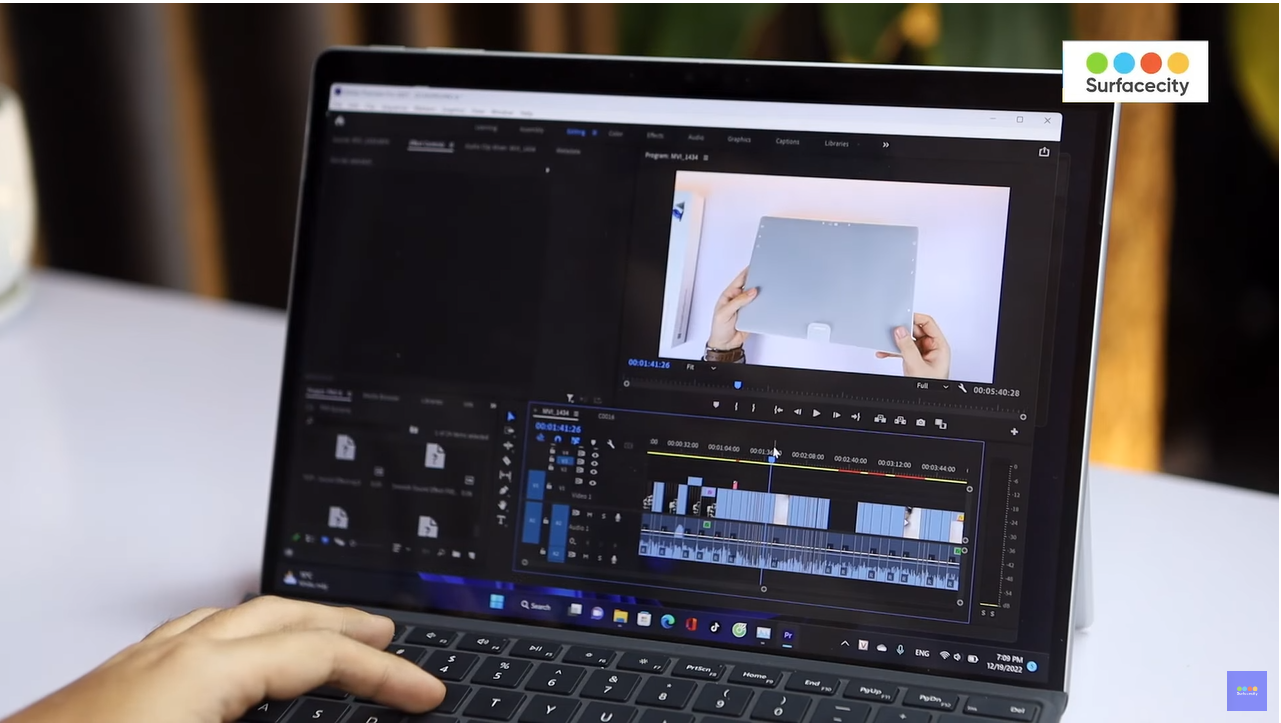Select the Hand tool
The width and height of the screenshot is (1281, 723).
click(x=503, y=505)
